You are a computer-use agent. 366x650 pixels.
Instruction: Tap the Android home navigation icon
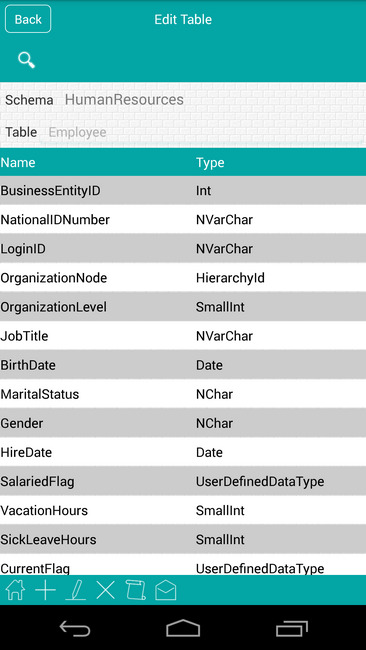point(183,628)
